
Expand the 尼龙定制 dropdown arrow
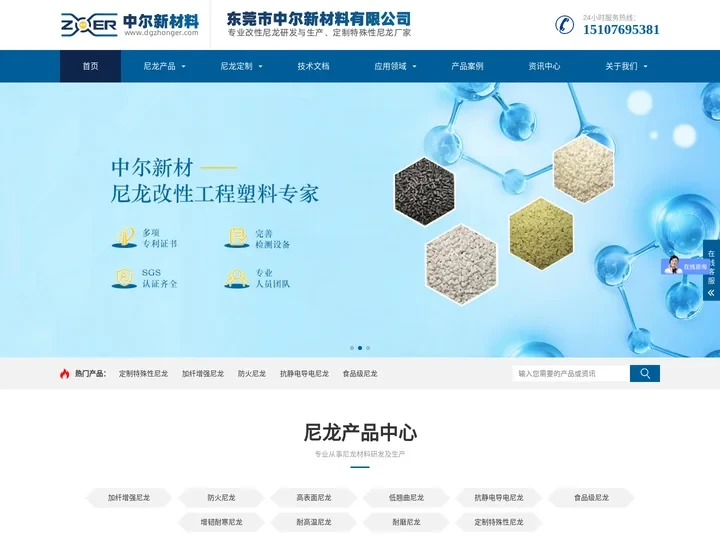point(260,67)
